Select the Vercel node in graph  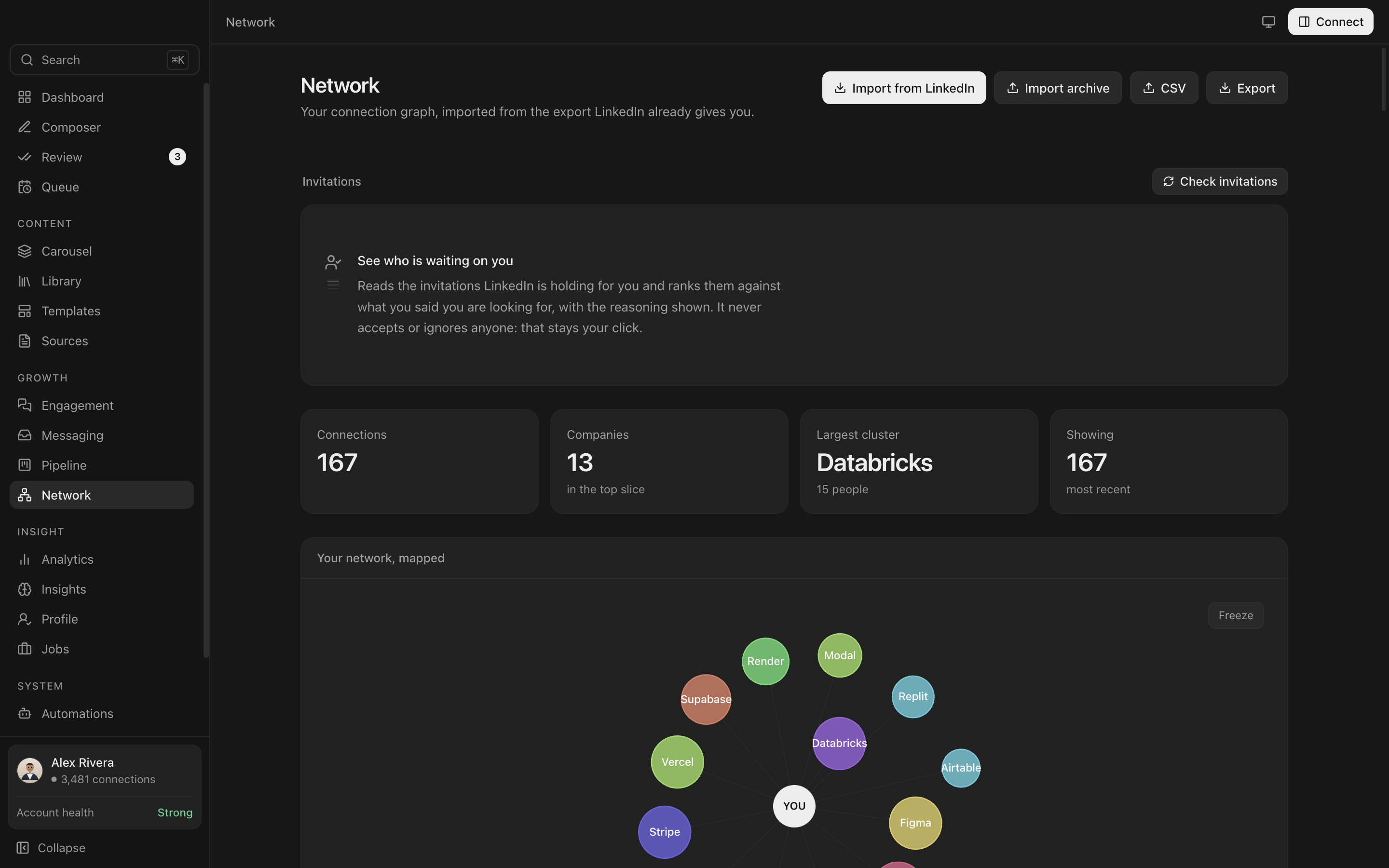[677, 762]
